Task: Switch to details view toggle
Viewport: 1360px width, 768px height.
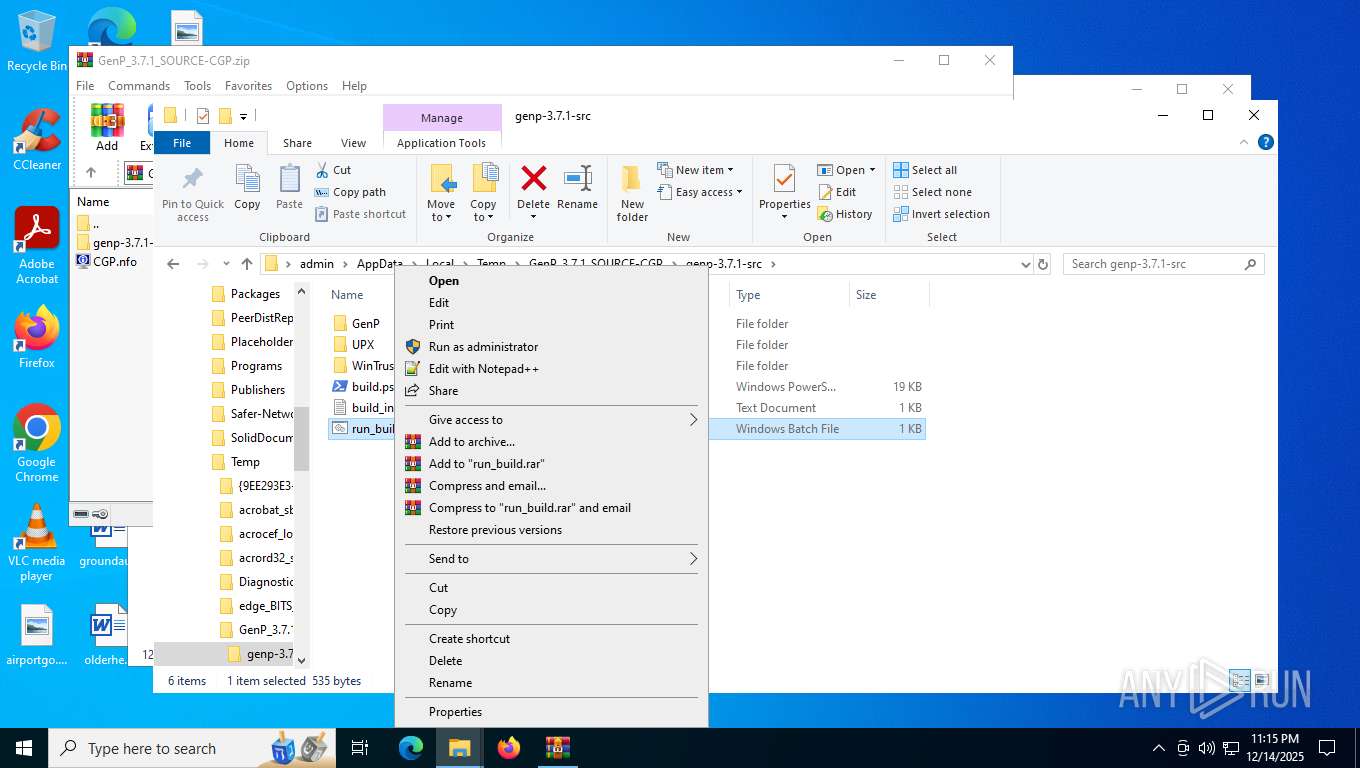Action: click(x=1240, y=680)
